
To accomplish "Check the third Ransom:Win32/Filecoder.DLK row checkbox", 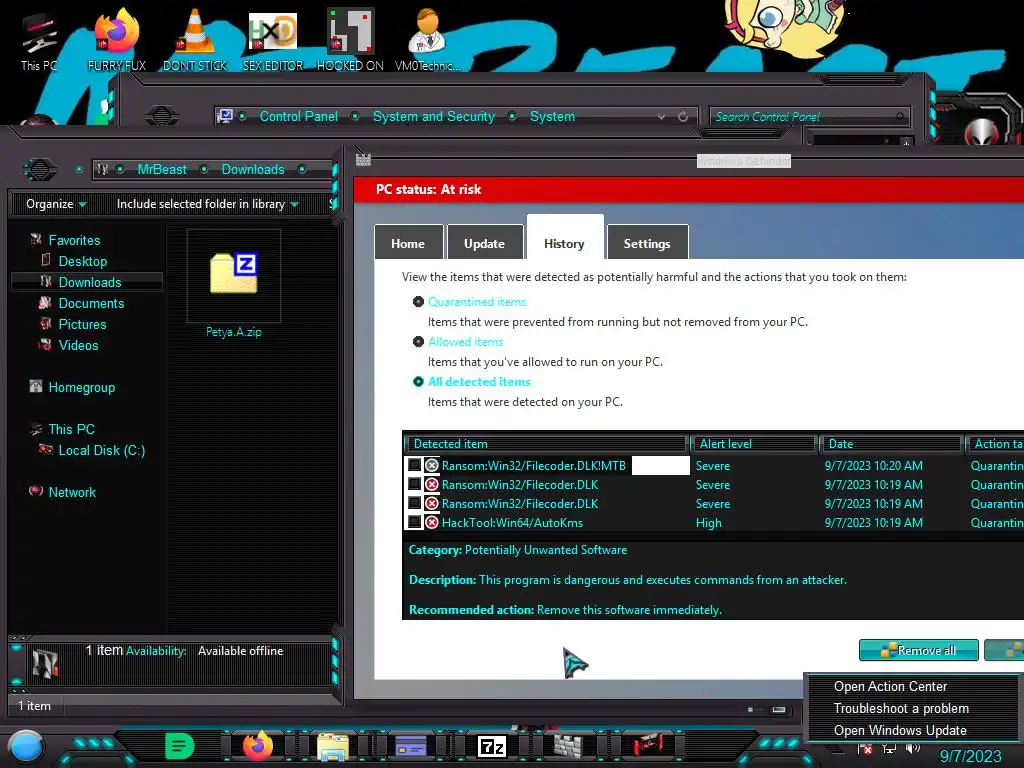I will pos(414,503).
